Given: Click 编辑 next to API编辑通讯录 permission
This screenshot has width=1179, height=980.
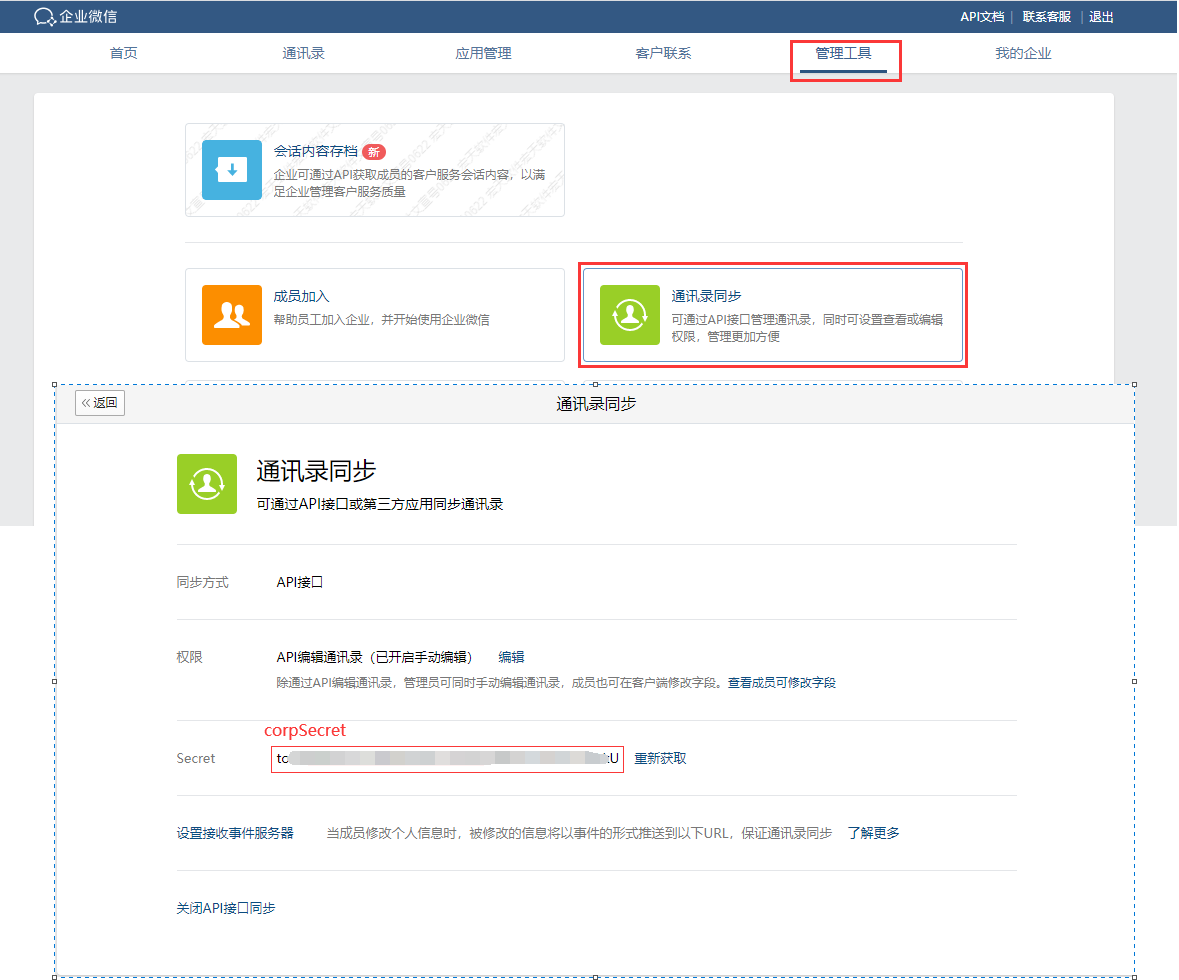Looking at the screenshot, I should point(512,657).
